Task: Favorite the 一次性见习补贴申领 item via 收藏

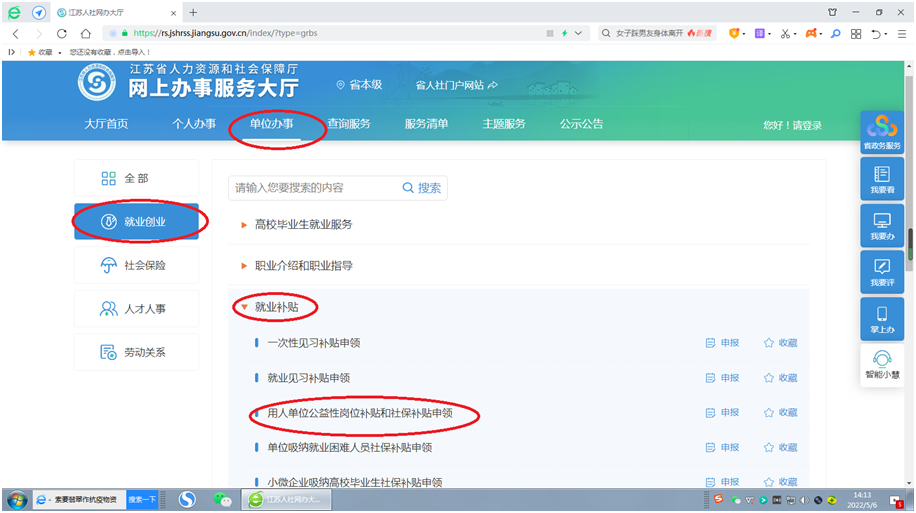Action: [x=780, y=343]
